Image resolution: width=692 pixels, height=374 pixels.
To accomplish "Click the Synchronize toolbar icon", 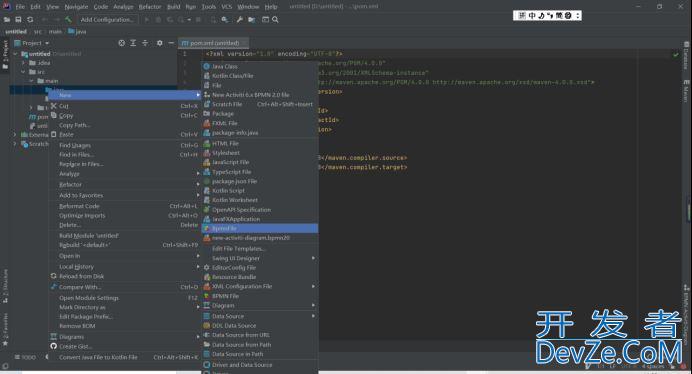I will 30,19.
